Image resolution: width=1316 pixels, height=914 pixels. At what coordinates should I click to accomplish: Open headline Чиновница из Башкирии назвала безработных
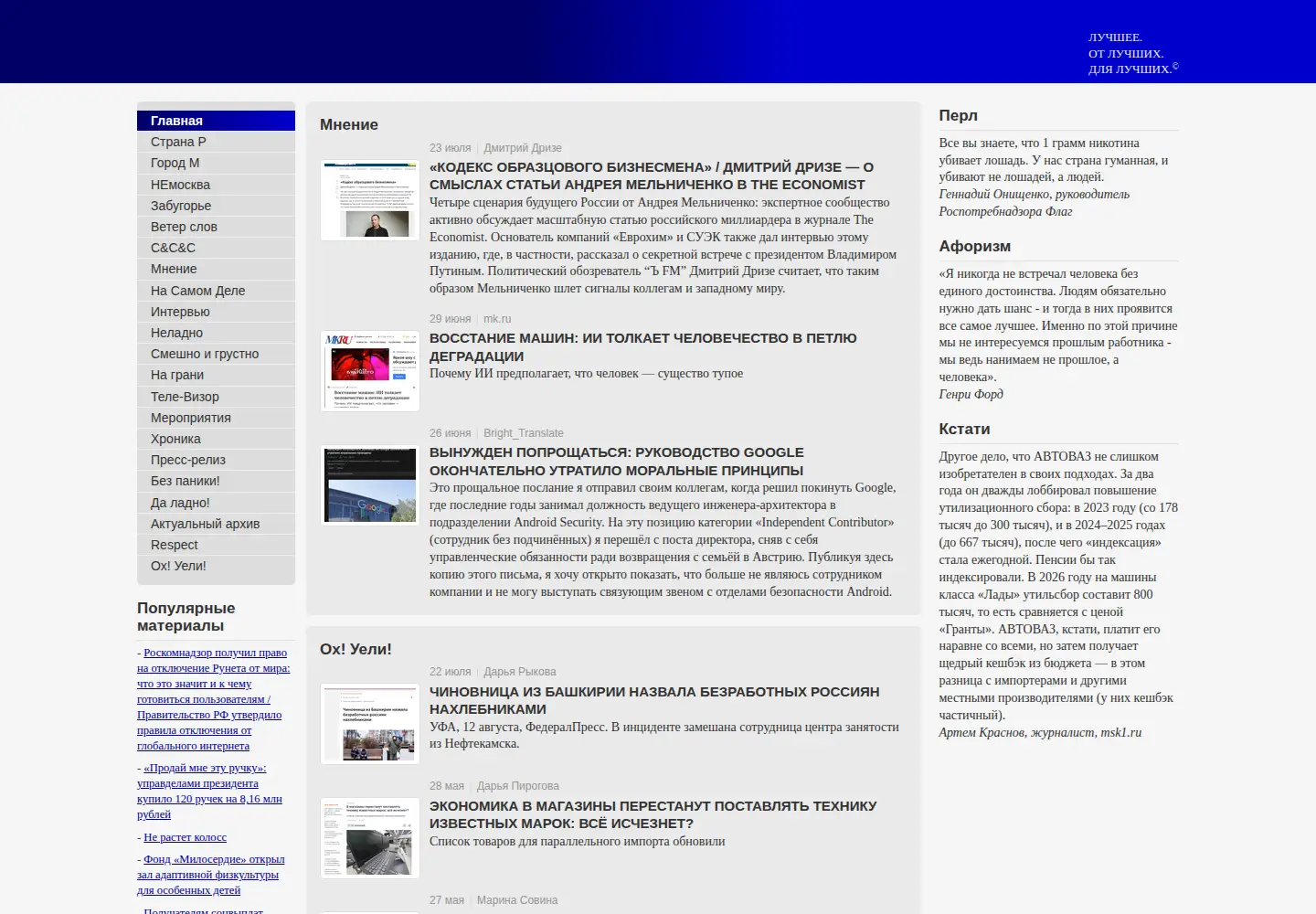654,700
